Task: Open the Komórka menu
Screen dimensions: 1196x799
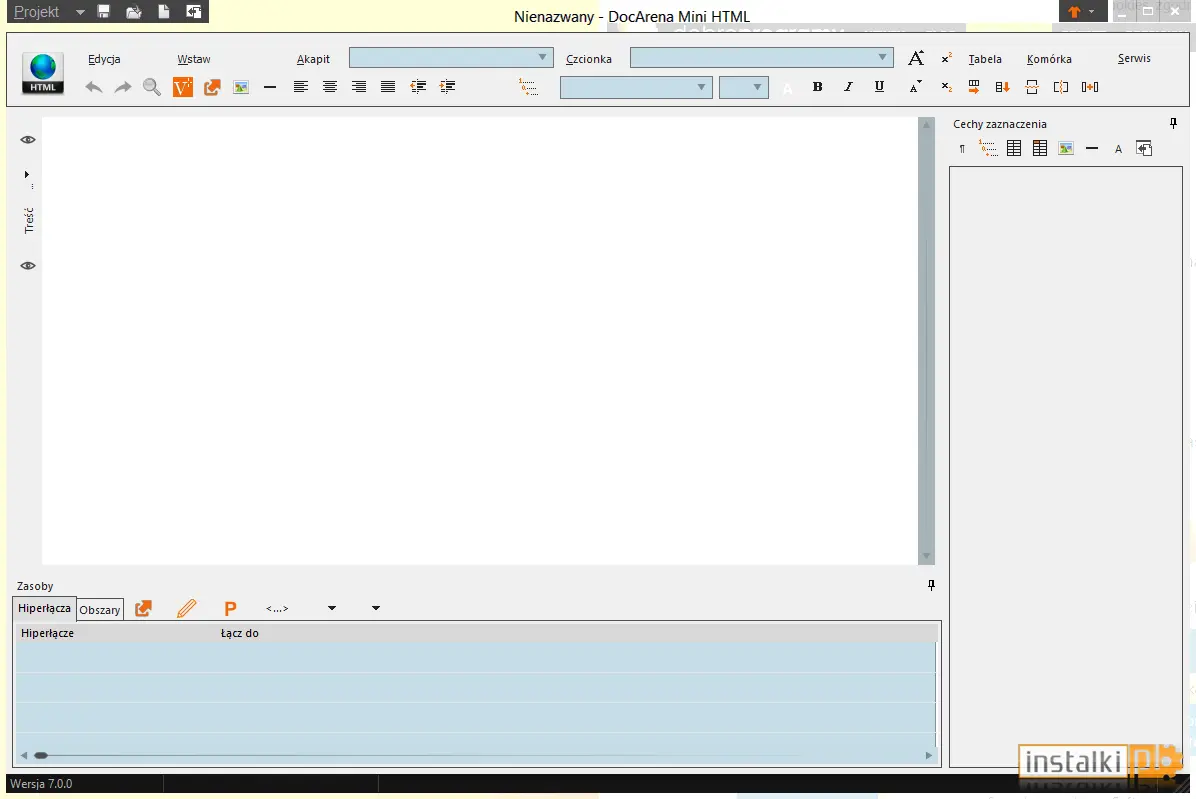Action: click(x=1049, y=59)
